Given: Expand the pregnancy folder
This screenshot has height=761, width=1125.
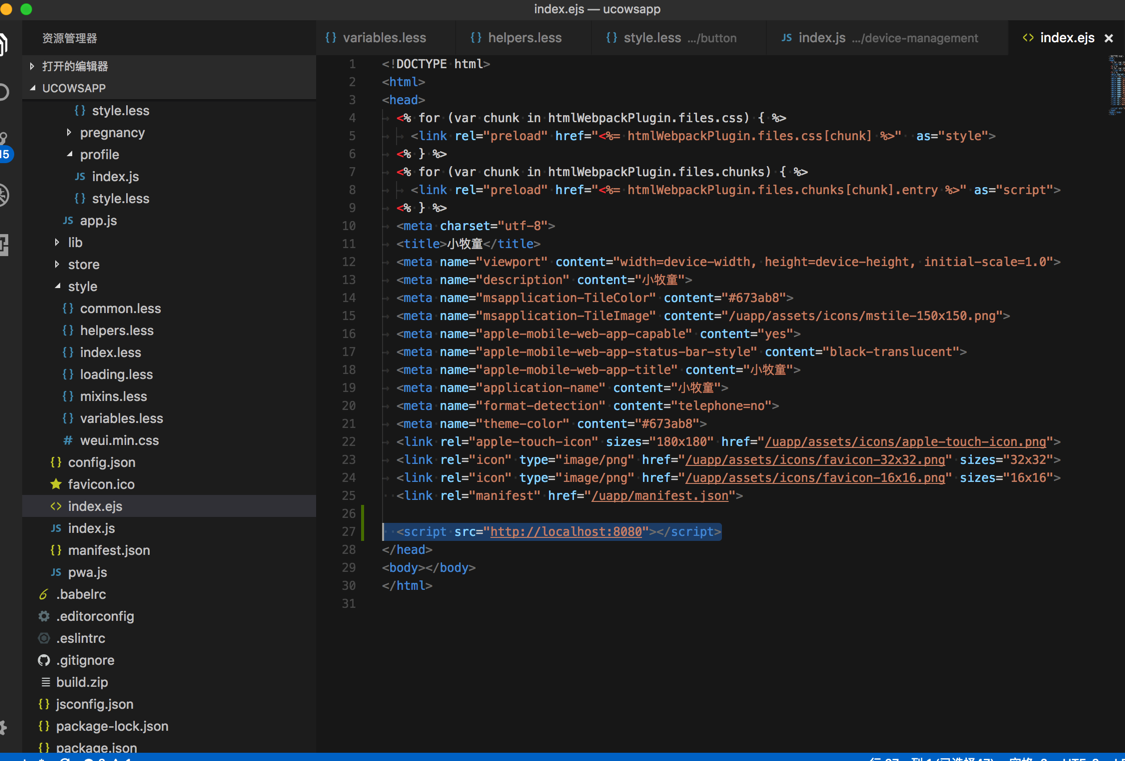Looking at the screenshot, I should tap(111, 132).
